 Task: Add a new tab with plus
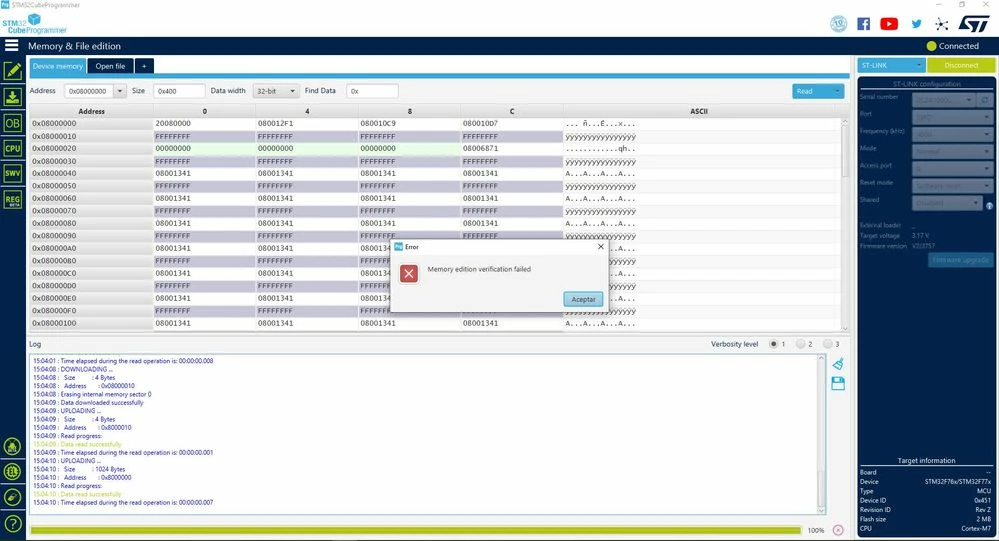coord(144,66)
